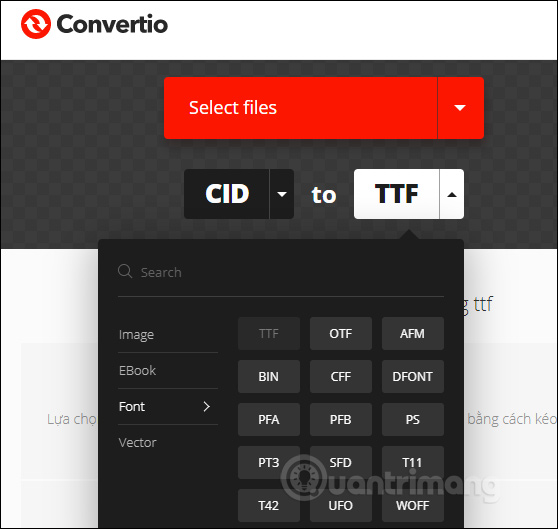Screen dimensions: 558x529
Task: Pick the CFF format button
Action: (x=341, y=377)
